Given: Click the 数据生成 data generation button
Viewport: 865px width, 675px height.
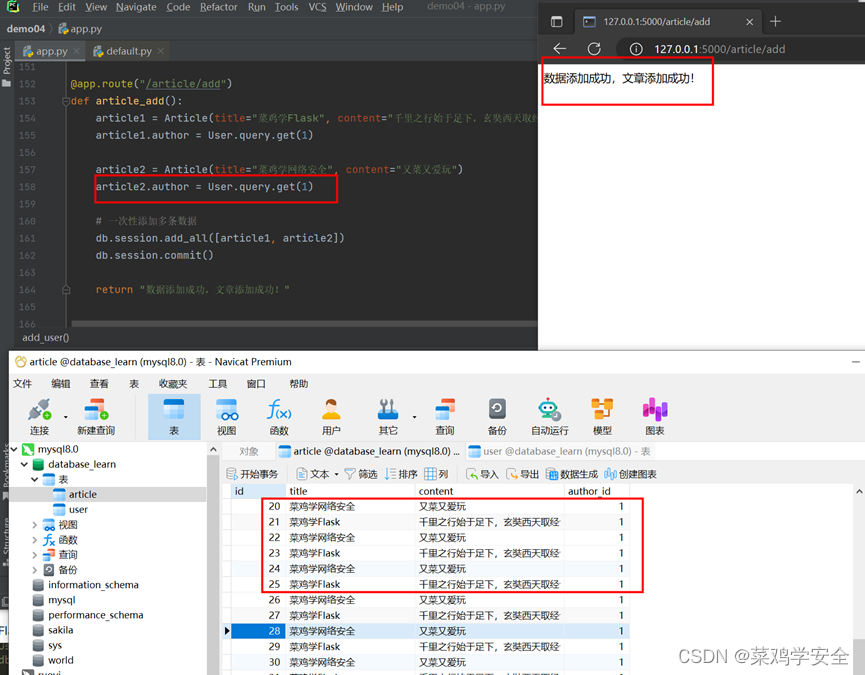Looking at the screenshot, I should point(572,474).
